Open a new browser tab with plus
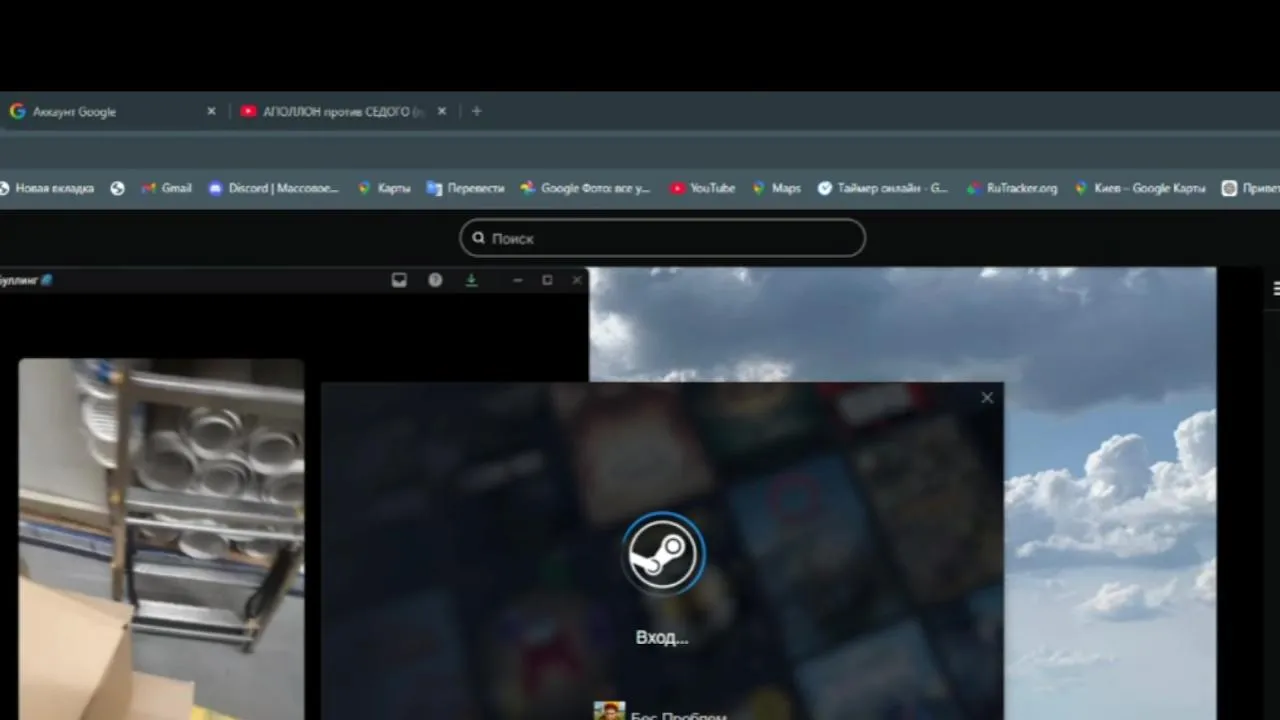Screen dimensions: 1280x720 click(x=476, y=111)
